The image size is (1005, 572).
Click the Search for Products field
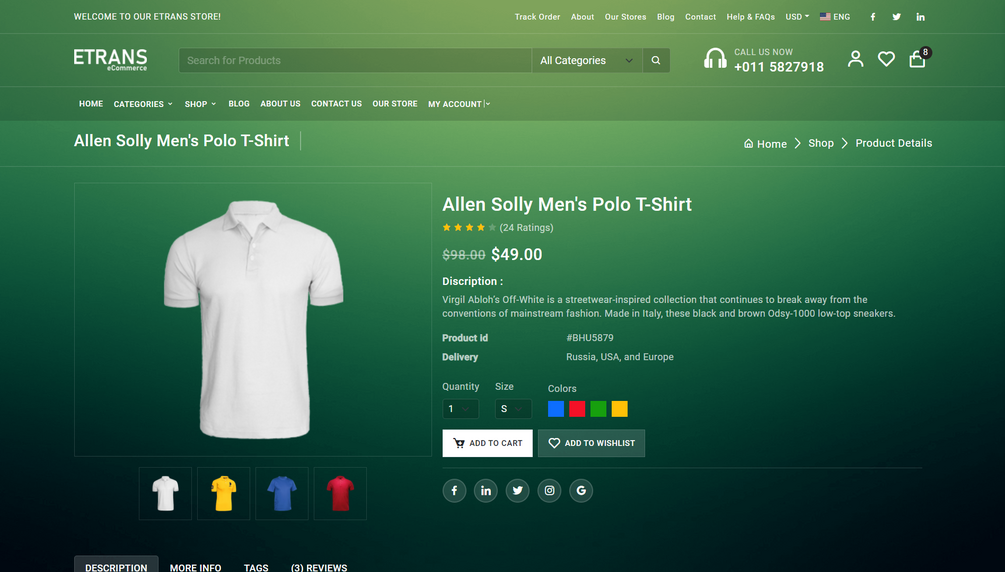[x=355, y=60]
